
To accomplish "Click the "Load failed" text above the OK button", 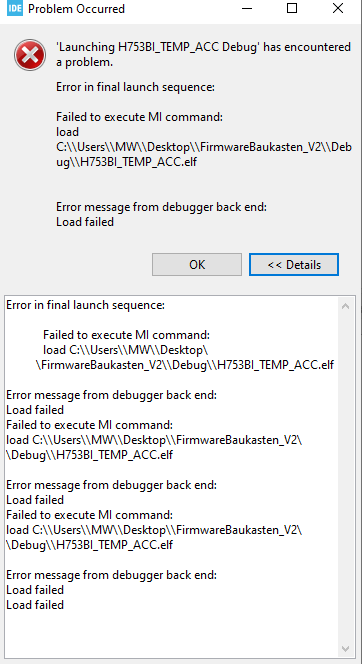I will (85, 222).
